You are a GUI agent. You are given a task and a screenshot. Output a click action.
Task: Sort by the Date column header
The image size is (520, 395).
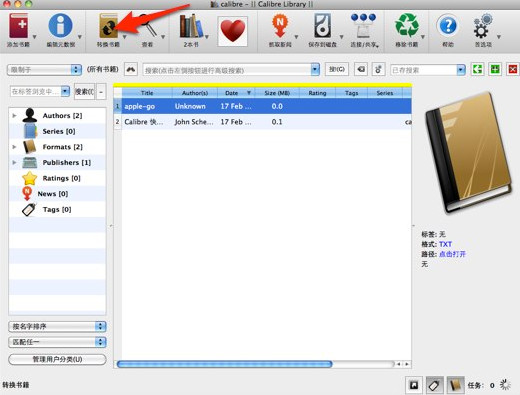tap(236, 93)
